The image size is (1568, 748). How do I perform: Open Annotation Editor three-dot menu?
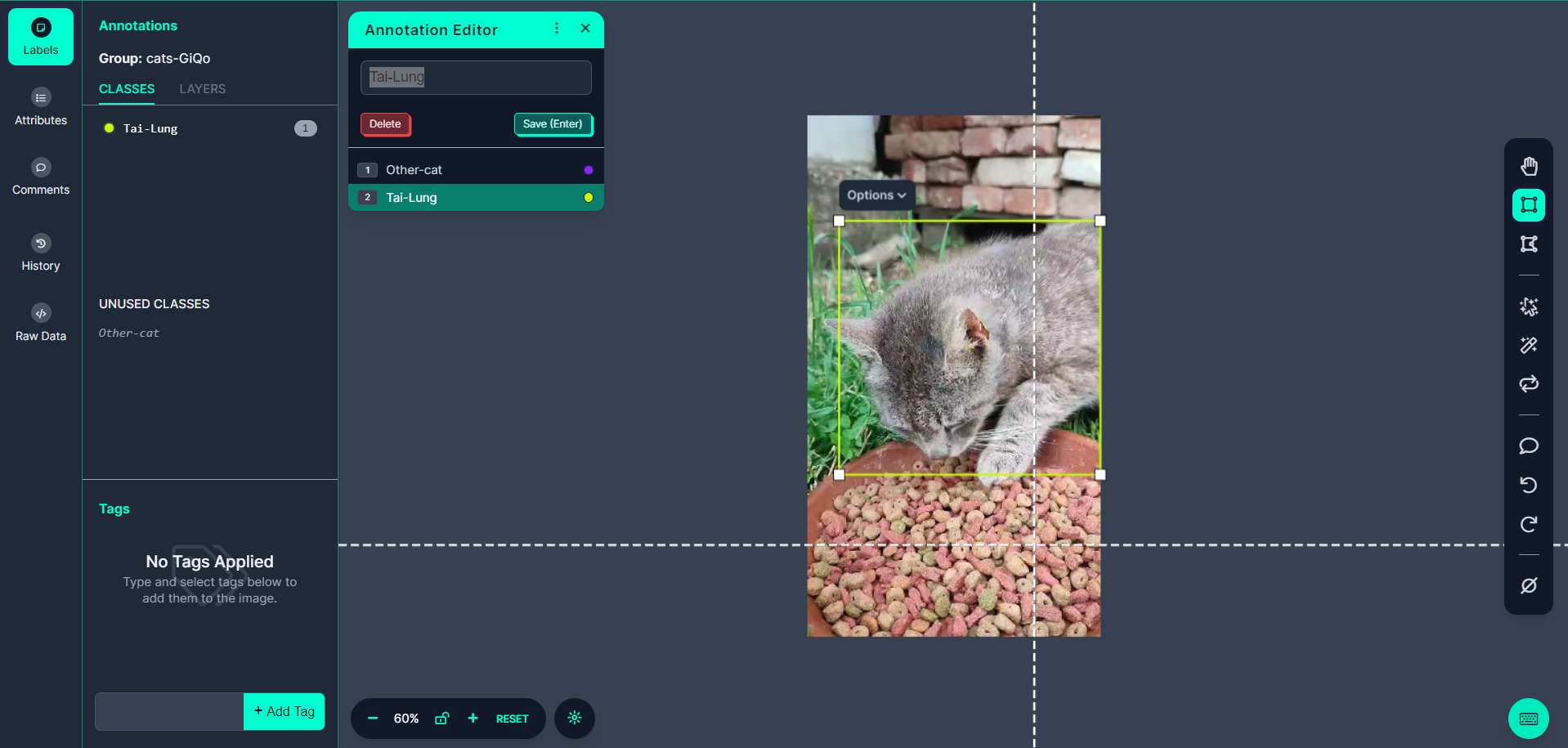point(557,29)
